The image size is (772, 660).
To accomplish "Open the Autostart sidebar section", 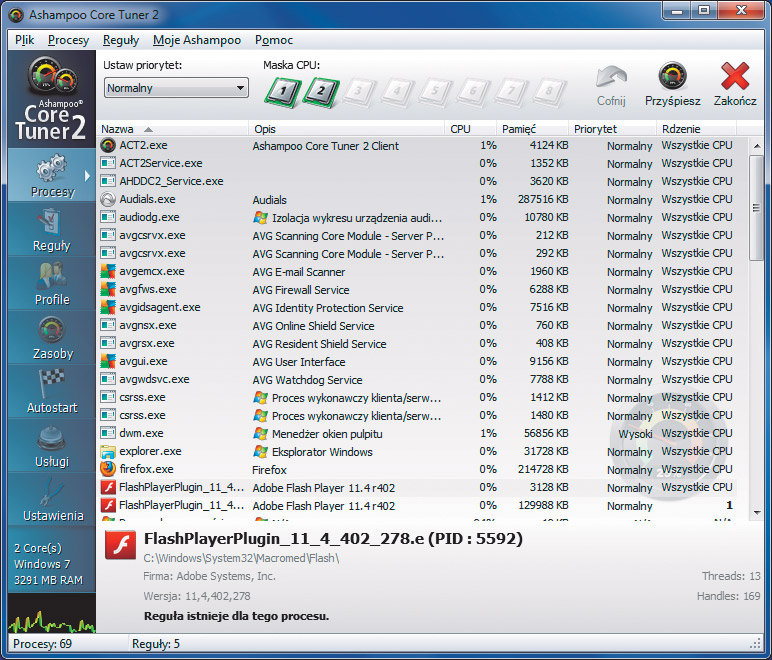I will coord(51,392).
